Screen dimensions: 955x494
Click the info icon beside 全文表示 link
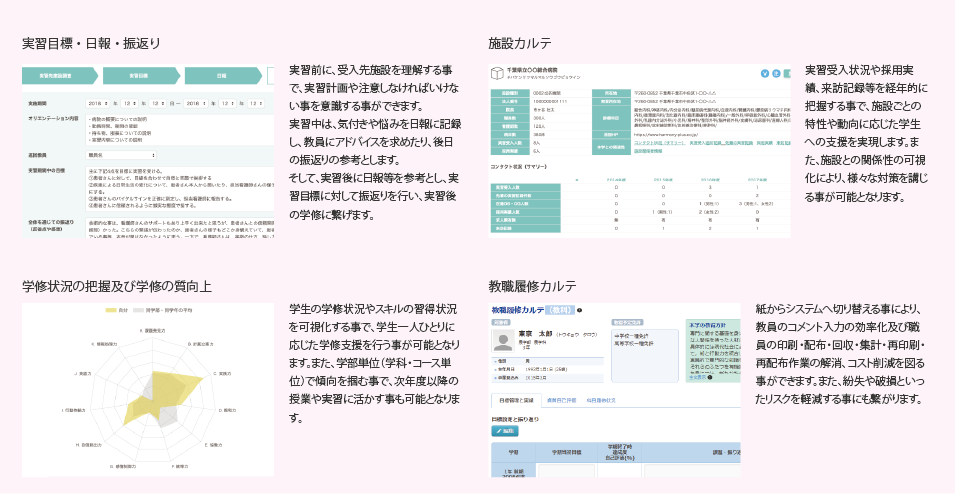pos(710,378)
